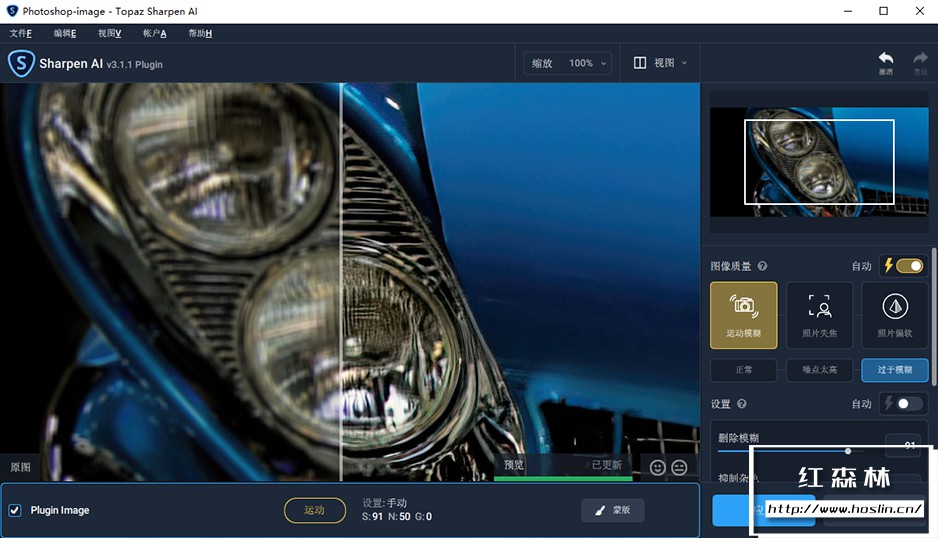Open the 帐户A menu
The image size is (938, 538).
click(x=154, y=33)
